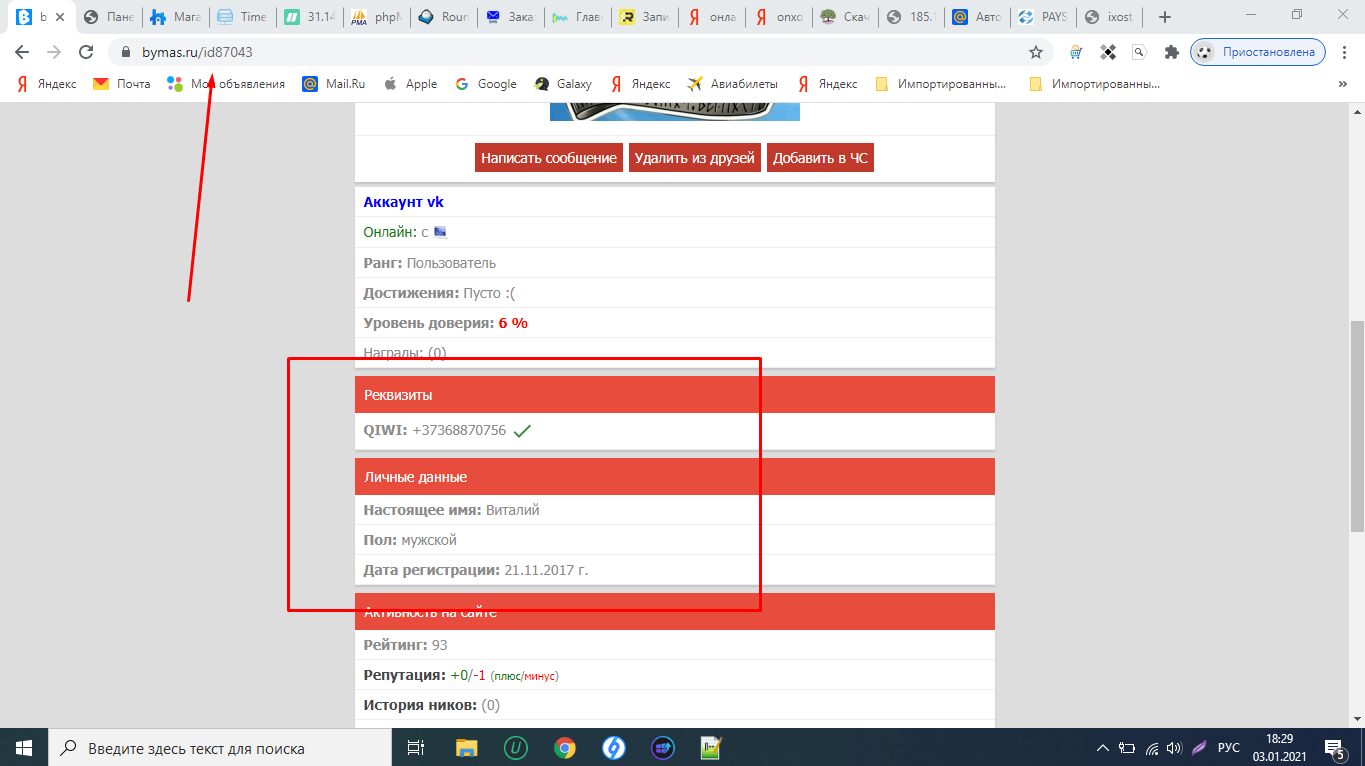Open the shopping cart extension icon
Viewport: 1365px width, 766px height.
coord(1076,52)
